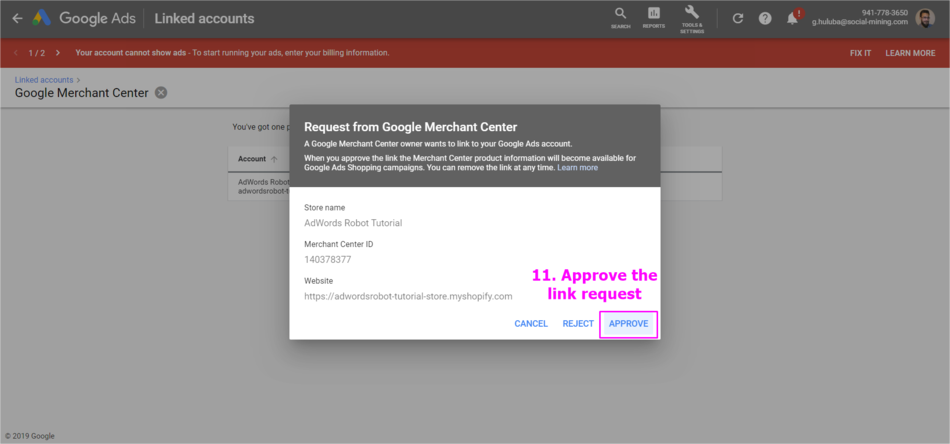Click the Google Merchant Center page title
Viewport: 950px width, 444px height.
82,93
